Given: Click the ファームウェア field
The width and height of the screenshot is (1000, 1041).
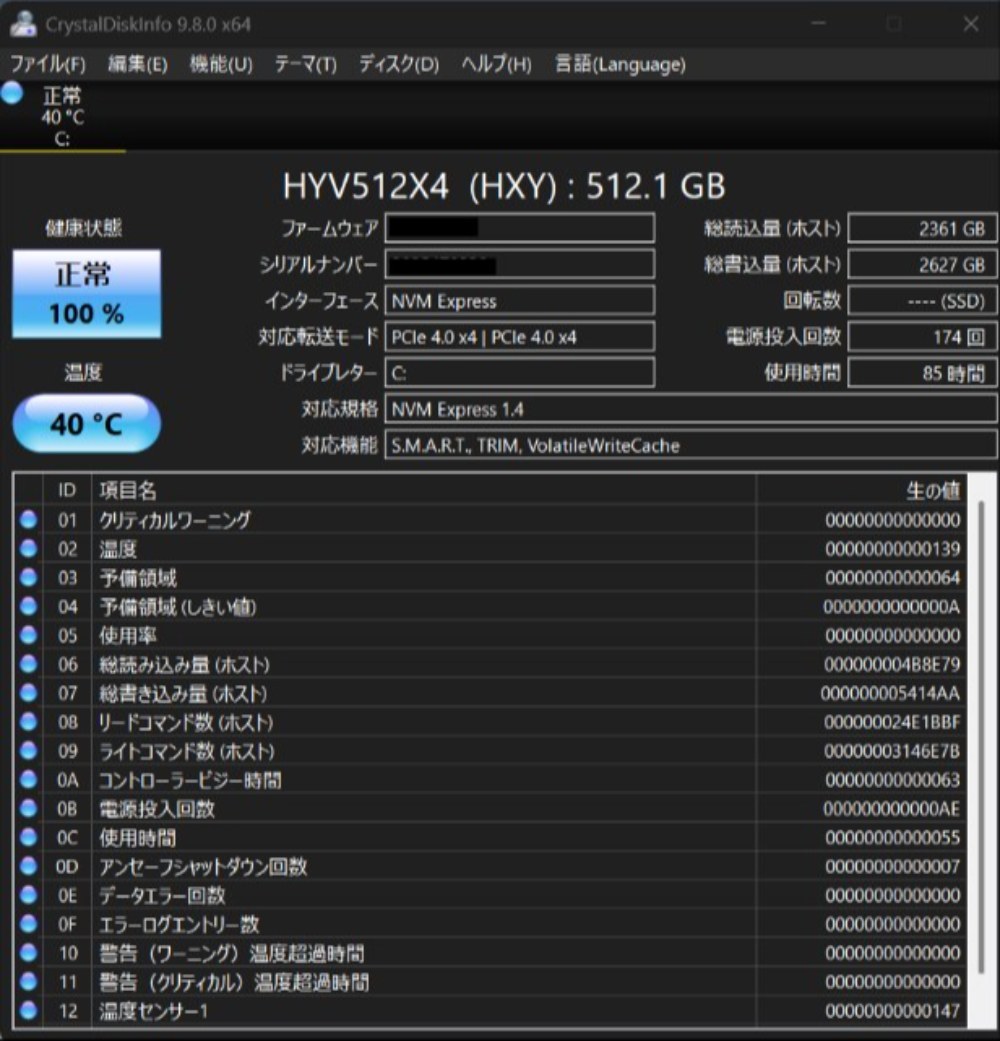Looking at the screenshot, I should pyautogui.click(x=519, y=228).
